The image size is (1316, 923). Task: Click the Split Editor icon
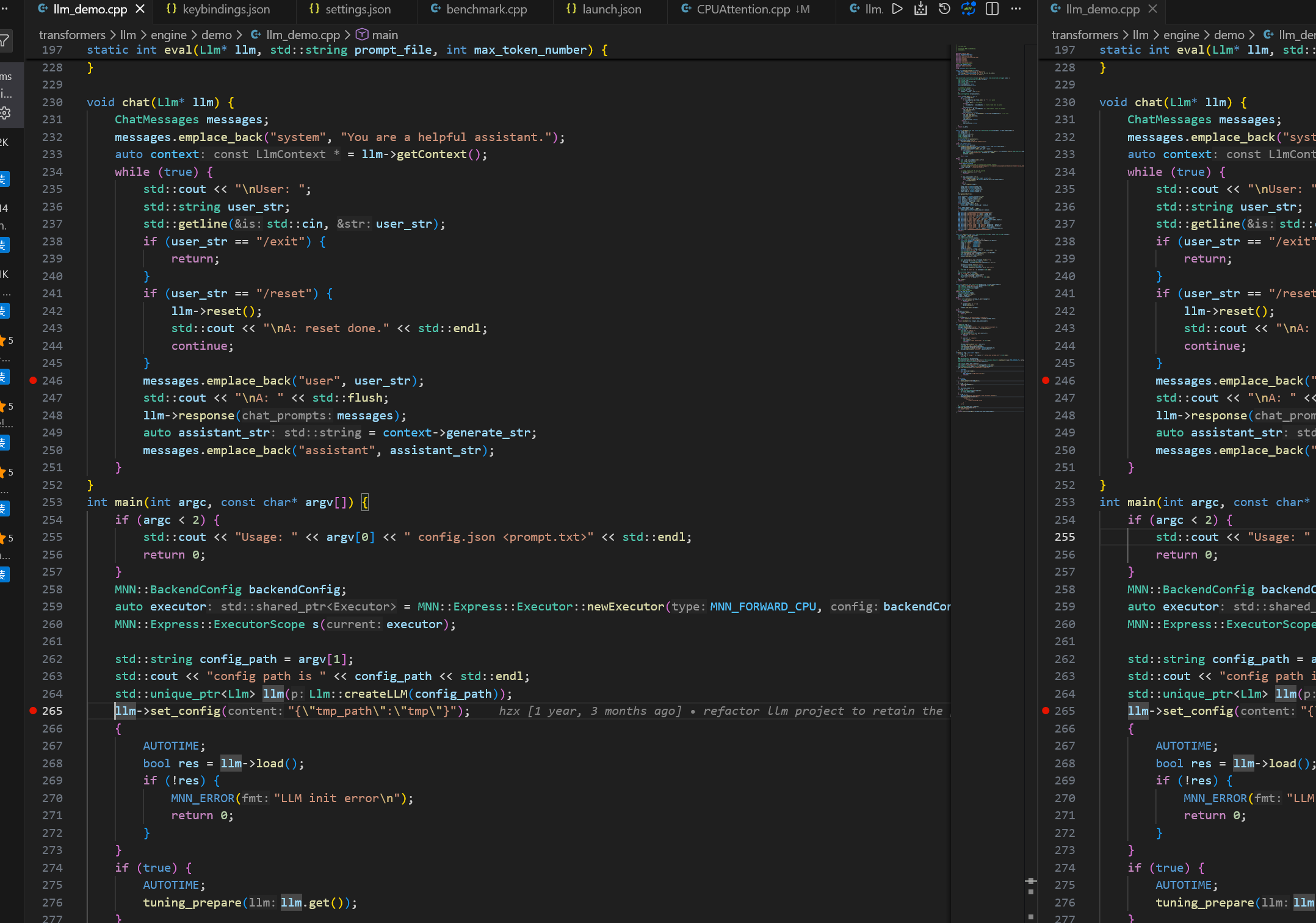[992, 9]
